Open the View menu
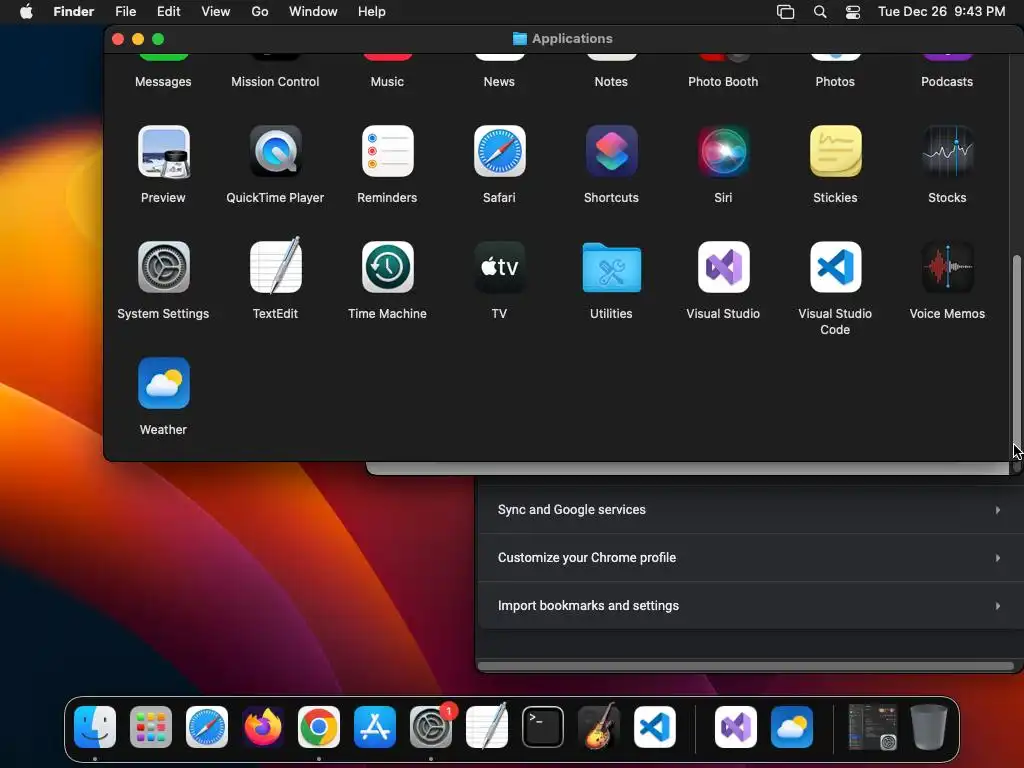The height and width of the screenshot is (768, 1024). [216, 12]
